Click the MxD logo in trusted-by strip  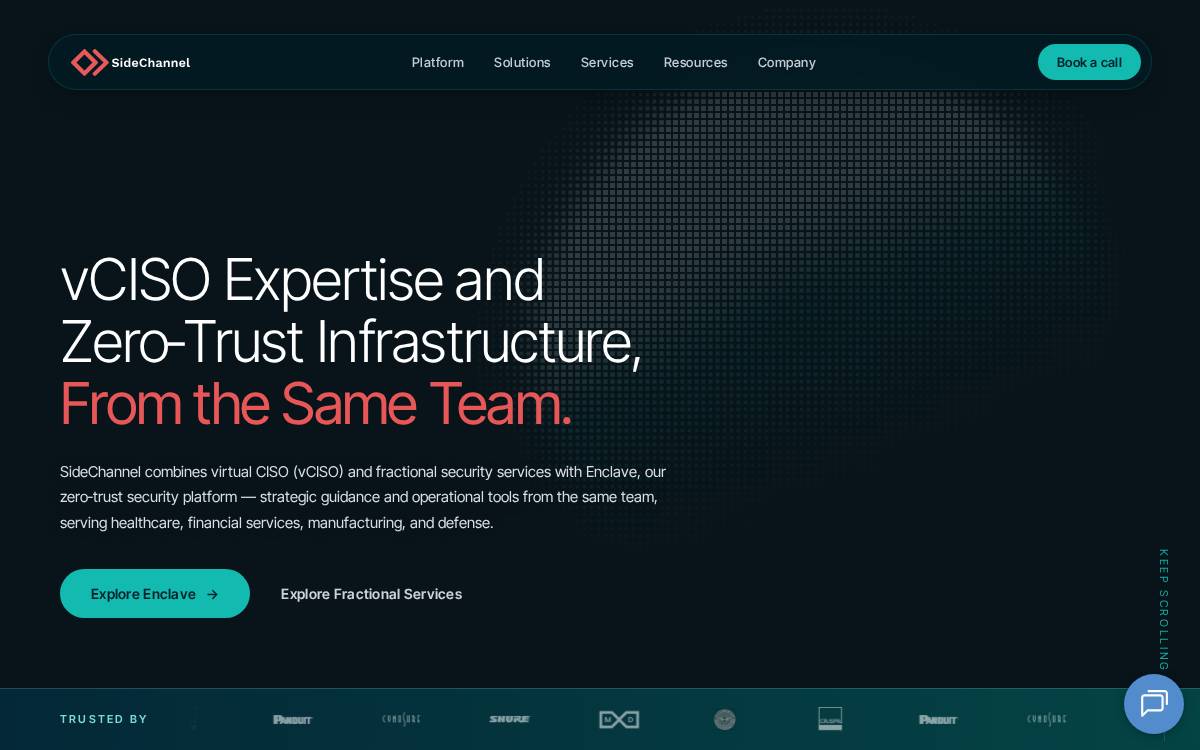coord(619,719)
